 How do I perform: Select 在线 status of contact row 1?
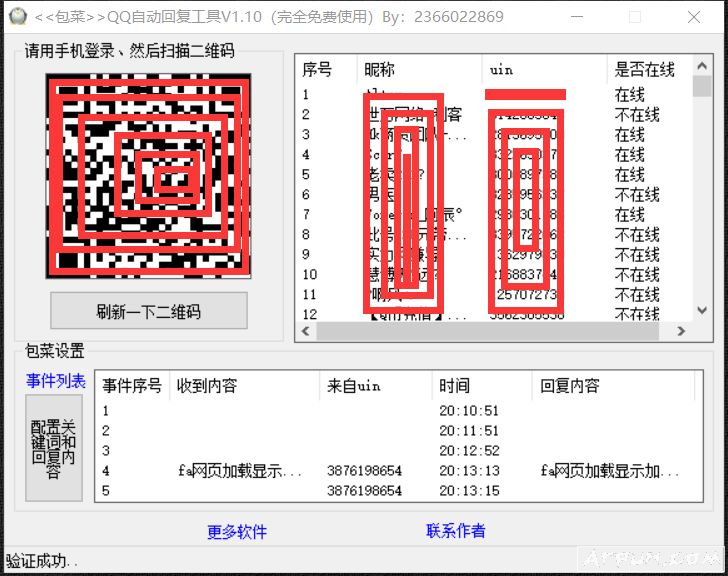[630, 95]
